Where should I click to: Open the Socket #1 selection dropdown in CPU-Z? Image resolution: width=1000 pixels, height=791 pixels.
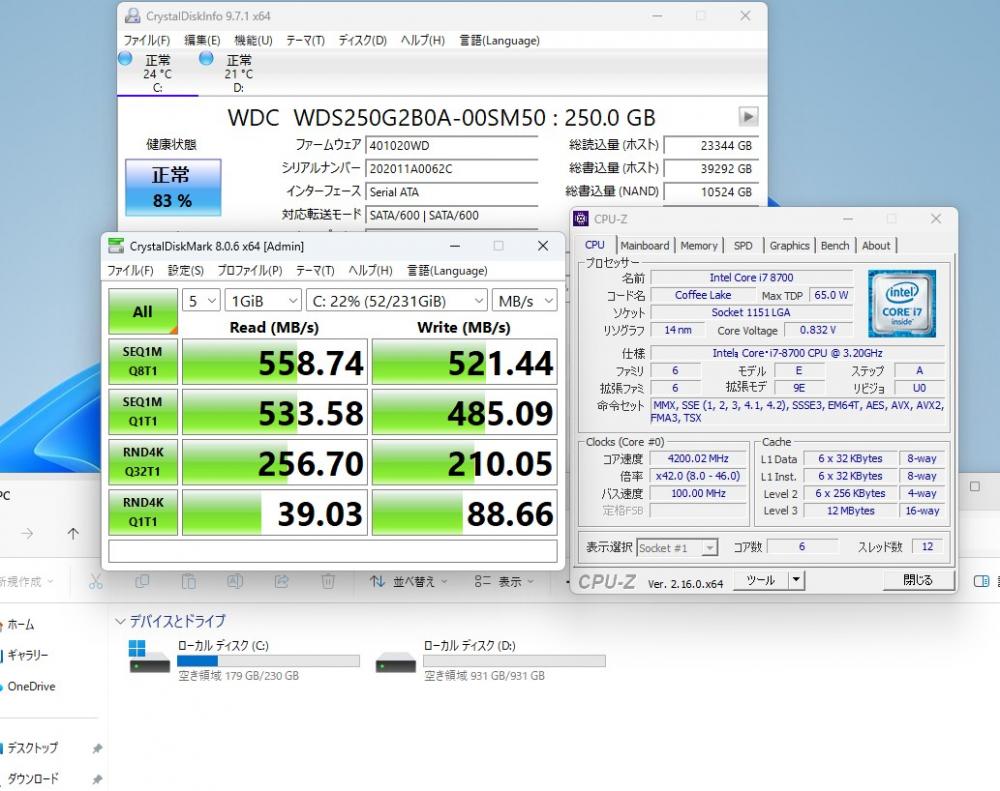(x=677, y=547)
